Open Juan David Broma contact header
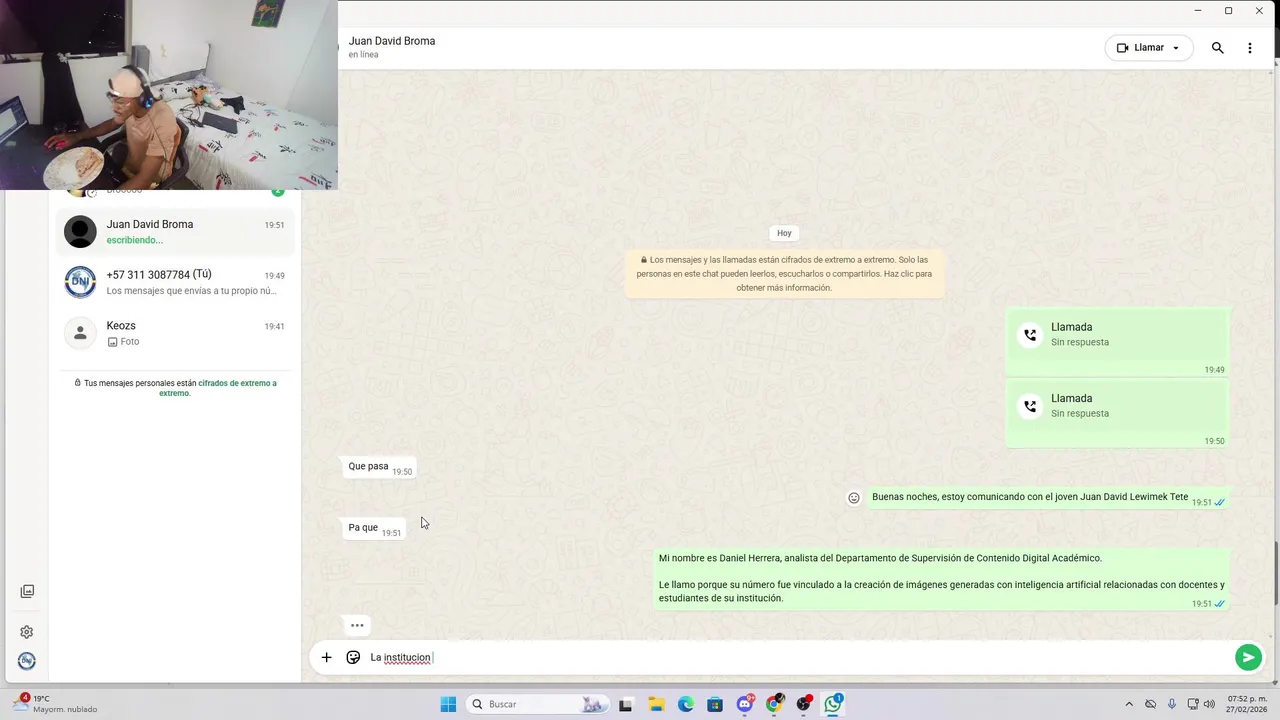1280x720 pixels. click(x=392, y=47)
